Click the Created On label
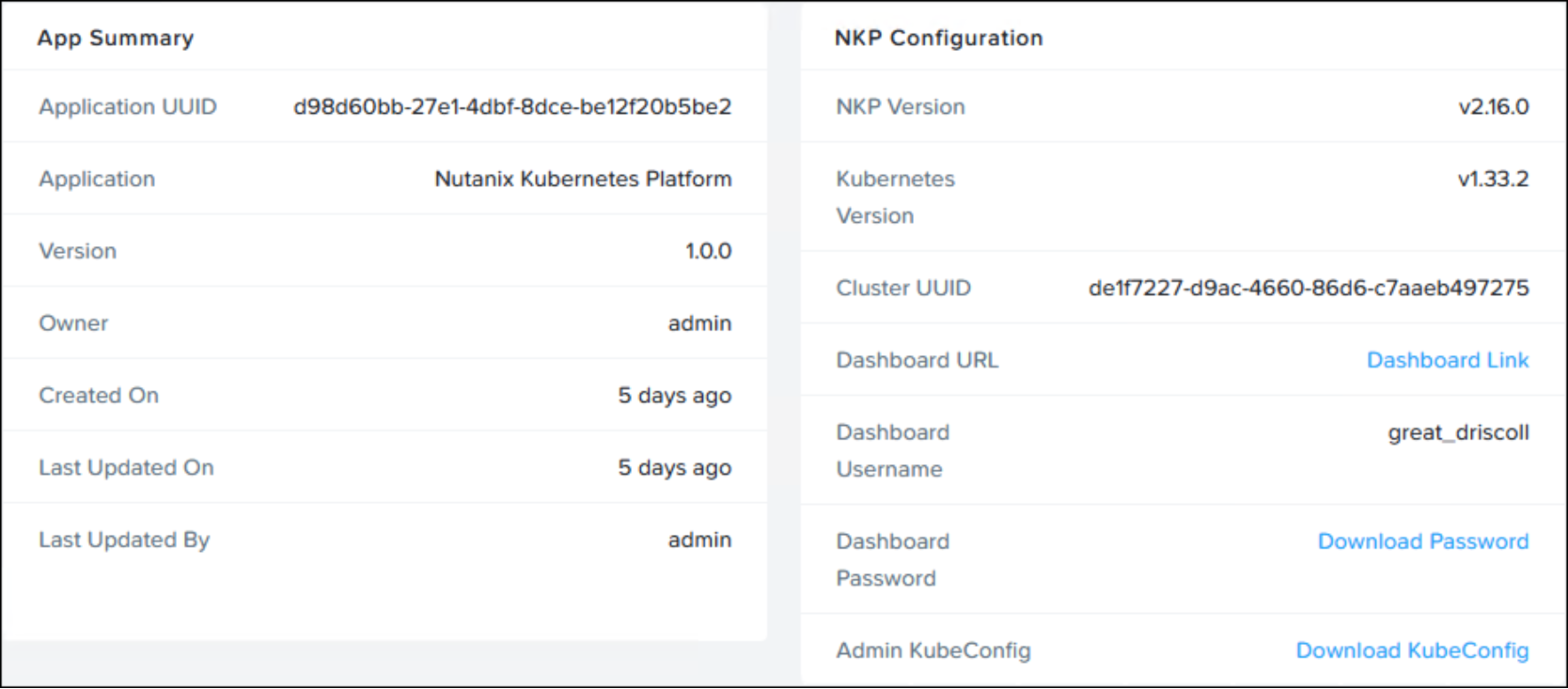This screenshot has width=1568, height=689. [99, 396]
